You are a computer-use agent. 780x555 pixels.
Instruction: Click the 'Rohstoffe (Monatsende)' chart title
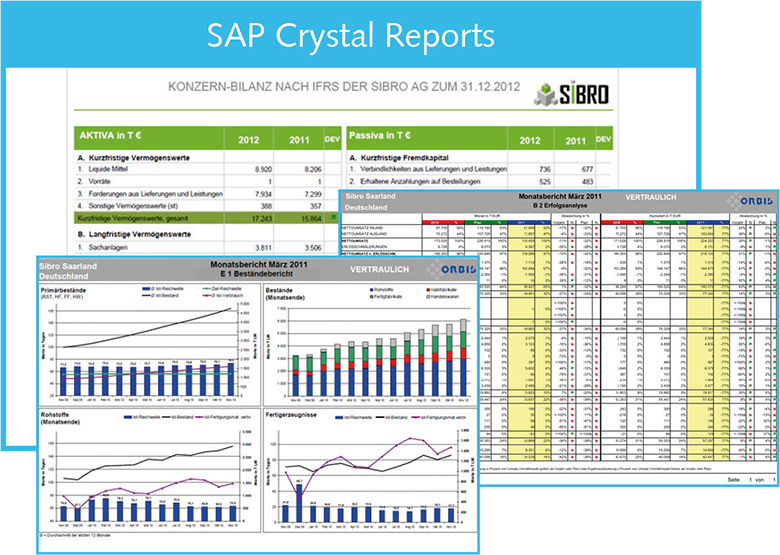tap(60, 418)
